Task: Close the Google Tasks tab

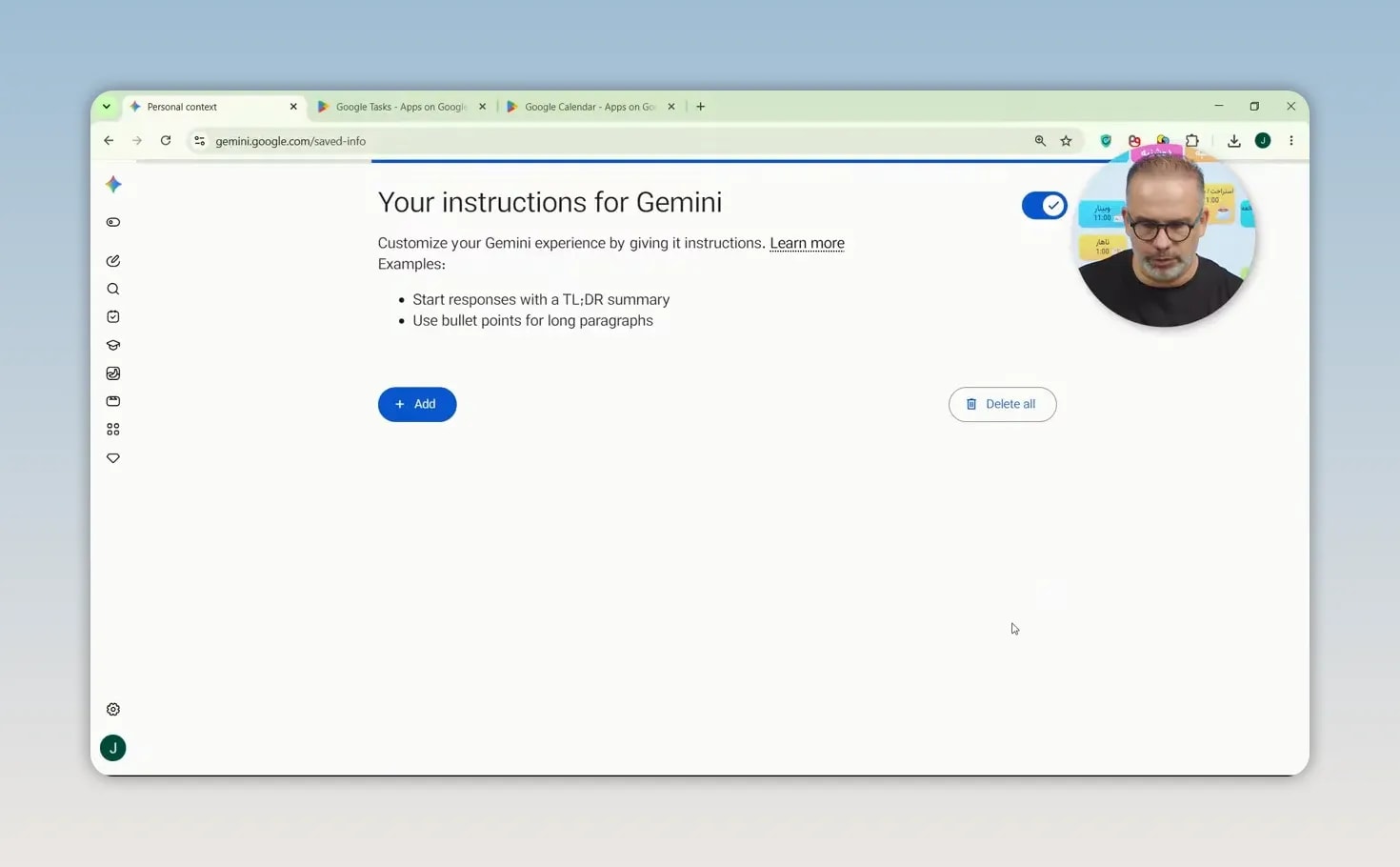Action: click(x=482, y=107)
